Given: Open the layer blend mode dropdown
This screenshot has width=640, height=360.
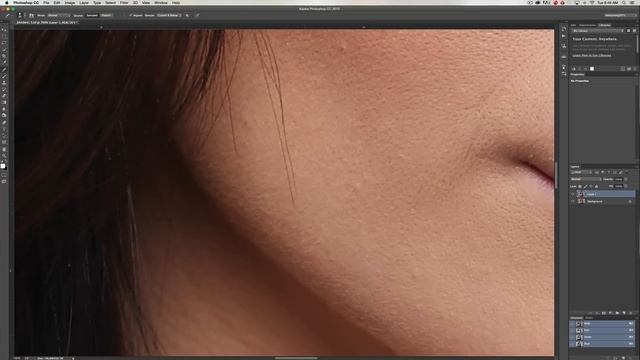Looking at the screenshot, I should tap(586, 179).
